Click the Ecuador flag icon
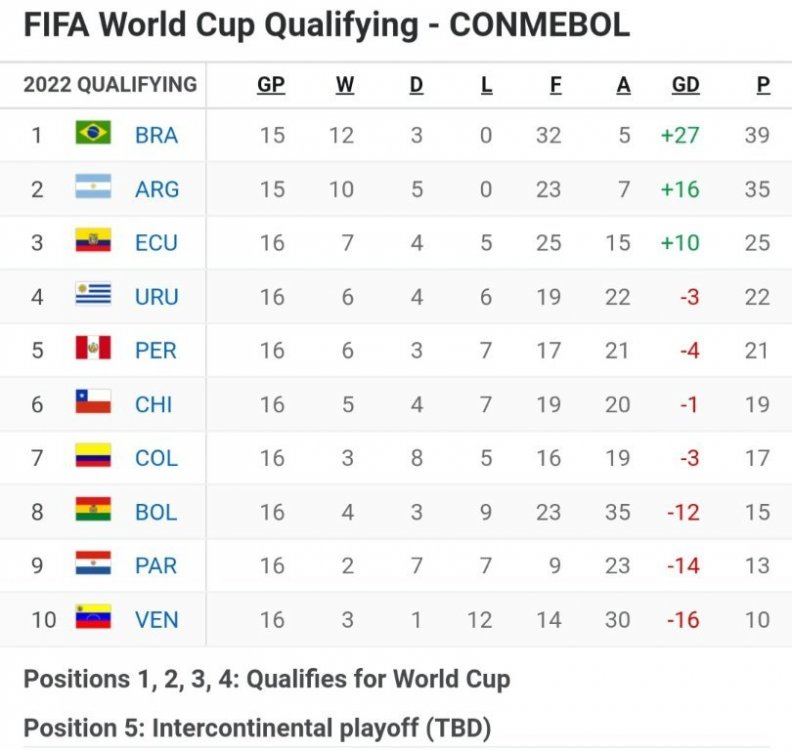Screen dimensions: 792x750 (93, 241)
